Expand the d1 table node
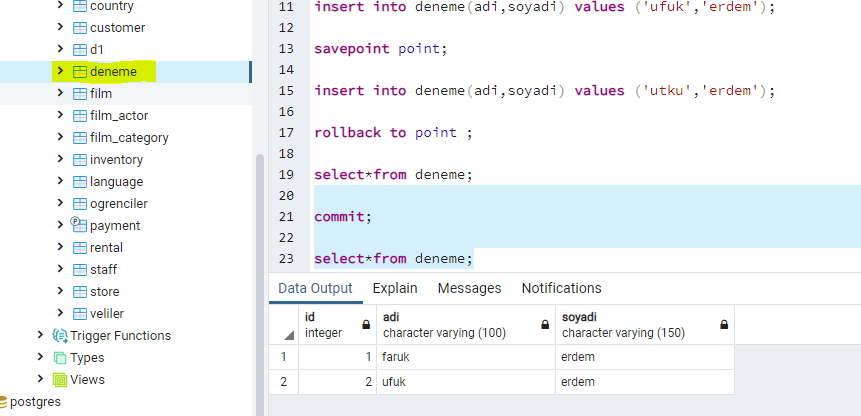861x416 pixels. 60,49
